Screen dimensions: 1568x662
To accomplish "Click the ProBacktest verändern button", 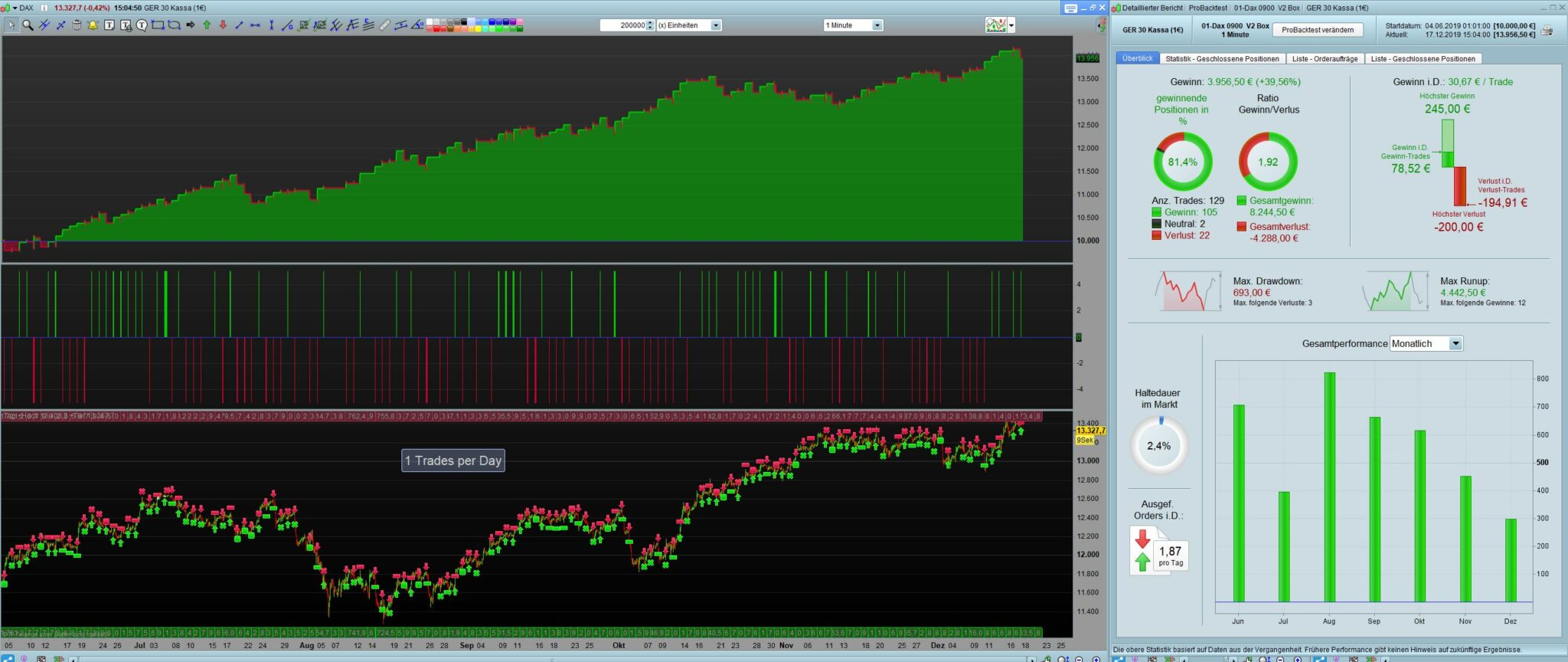I will 1318,30.
